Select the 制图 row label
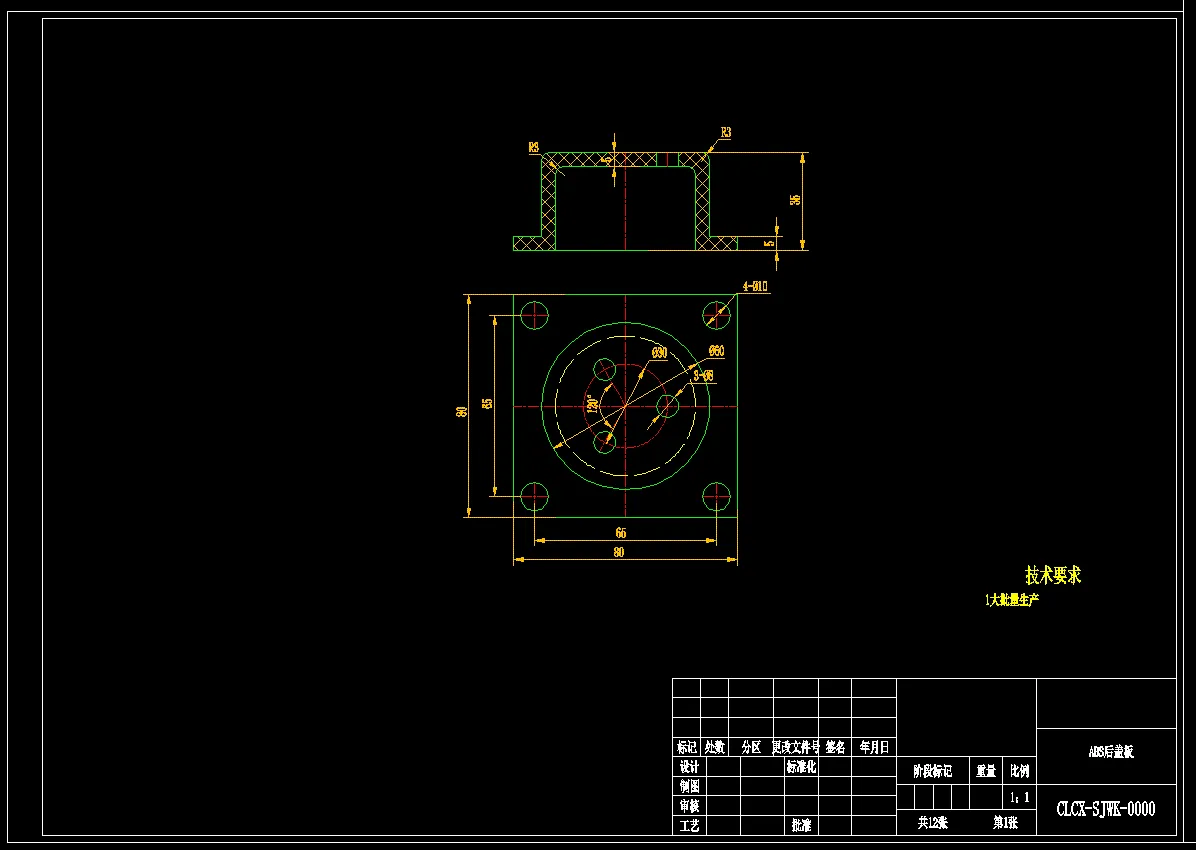This screenshot has width=1196, height=850. point(690,786)
